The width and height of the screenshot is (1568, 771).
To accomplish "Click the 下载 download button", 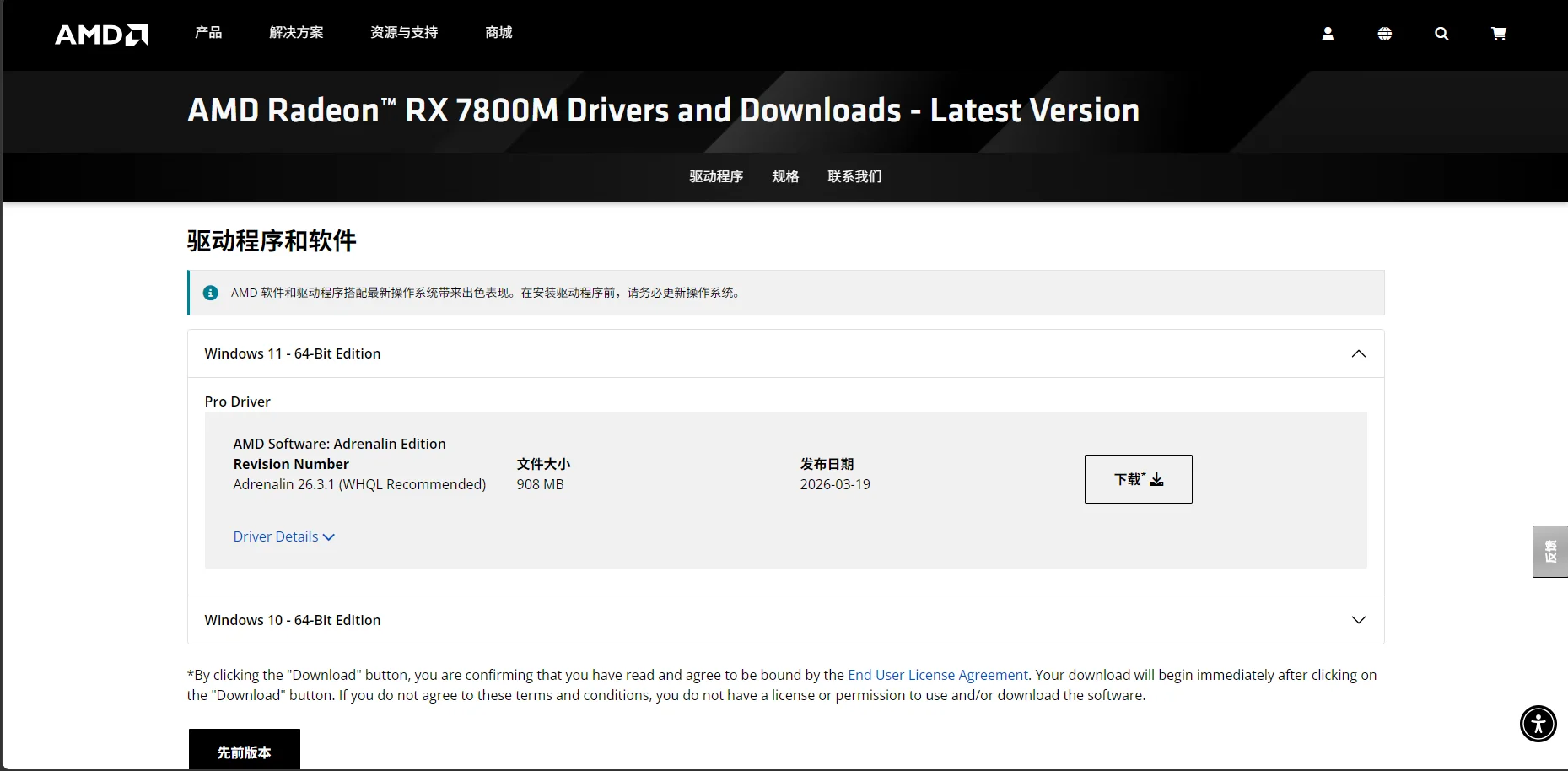I will [x=1138, y=479].
